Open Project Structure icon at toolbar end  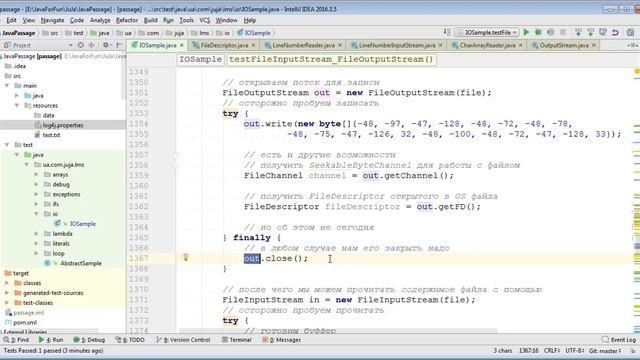tap(630, 32)
